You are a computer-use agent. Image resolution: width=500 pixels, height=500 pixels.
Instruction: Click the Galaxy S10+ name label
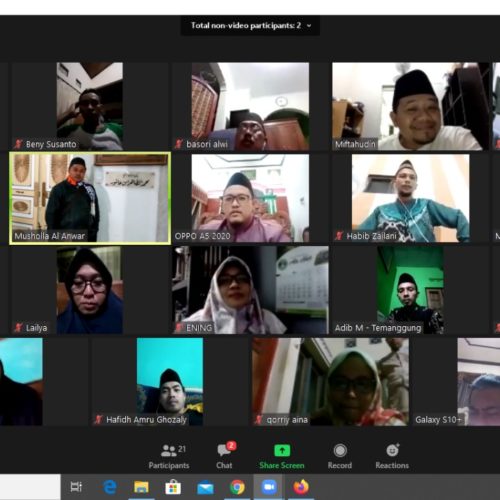[x=438, y=419]
